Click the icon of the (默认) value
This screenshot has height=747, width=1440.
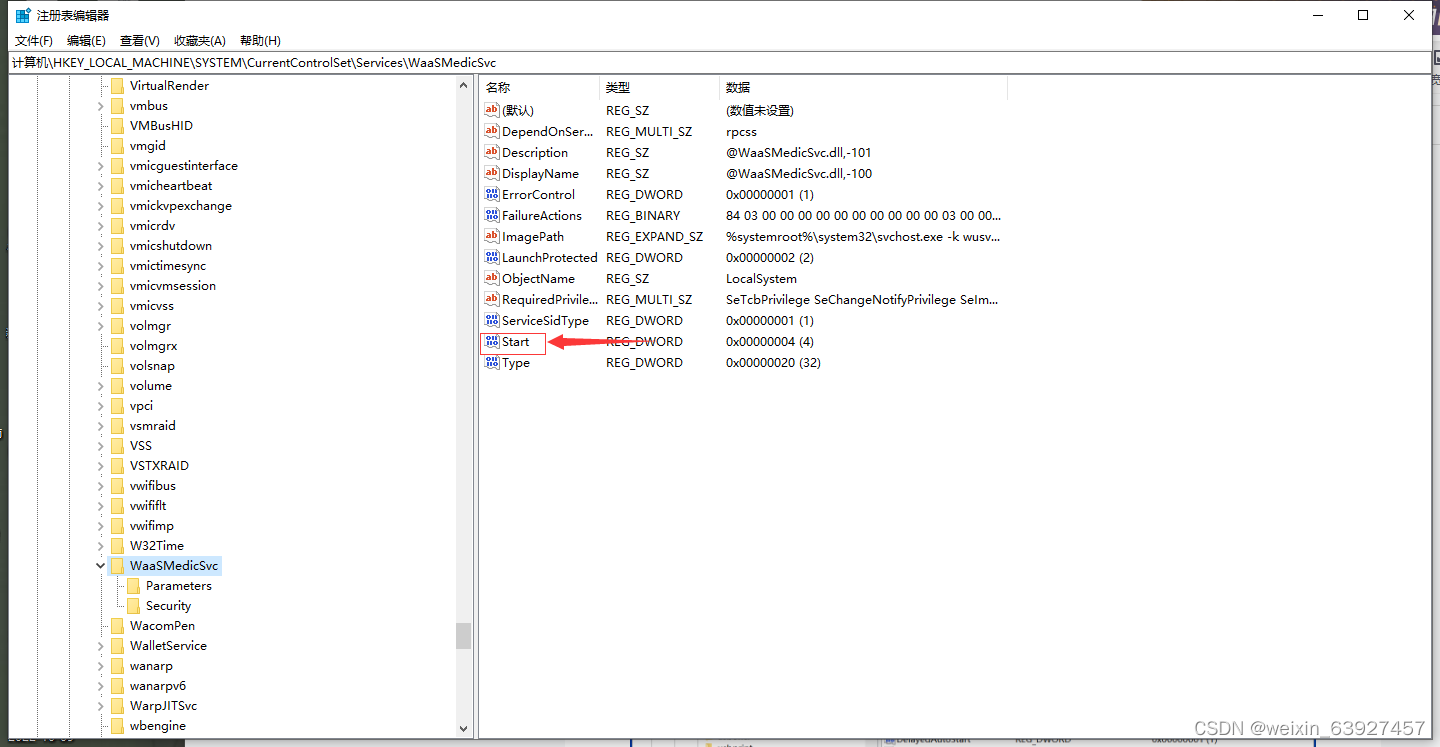pyautogui.click(x=491, y=110)
